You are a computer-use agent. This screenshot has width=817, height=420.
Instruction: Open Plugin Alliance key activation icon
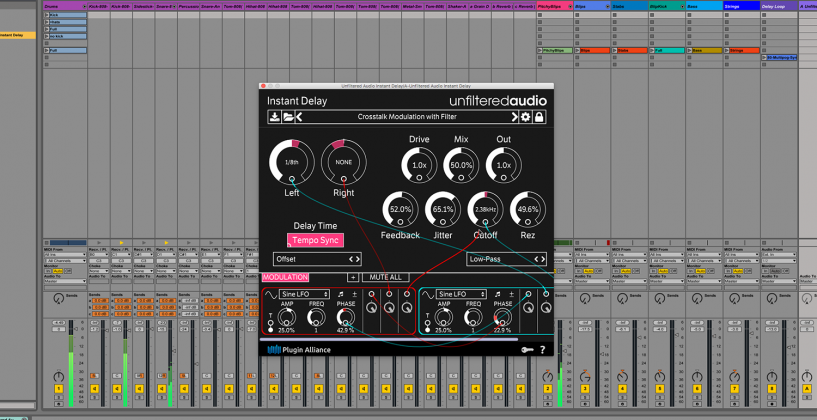click(x=527, y=350)
